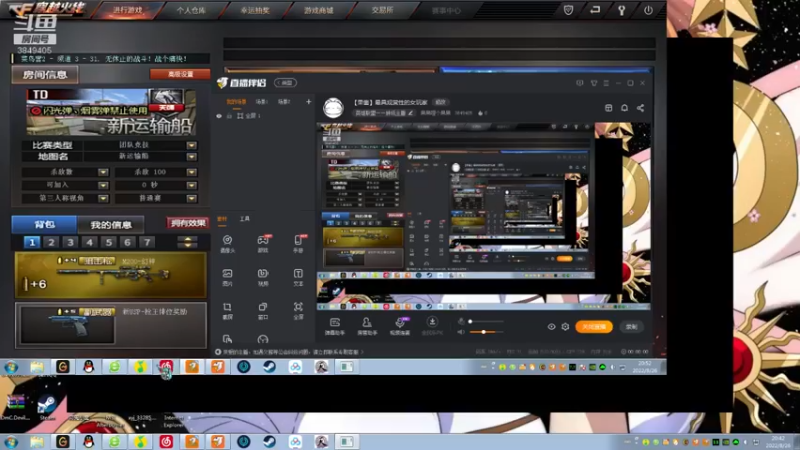Click the 录制 record button
800x450 pixels.
pos(632,327)
